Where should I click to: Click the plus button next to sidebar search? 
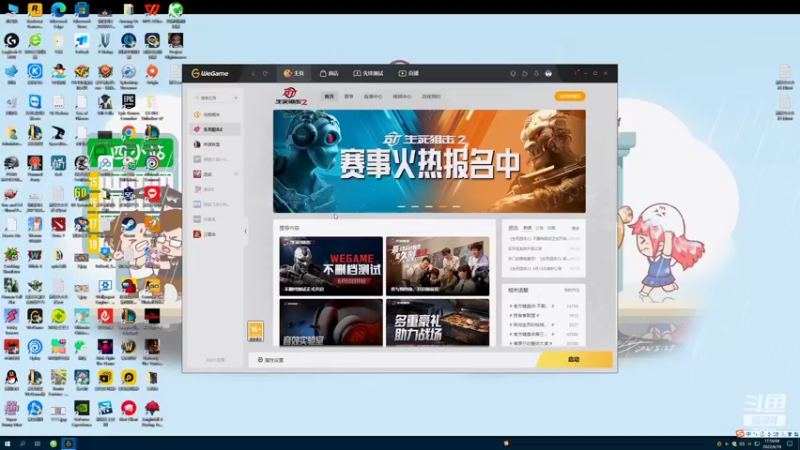(236, 98)
